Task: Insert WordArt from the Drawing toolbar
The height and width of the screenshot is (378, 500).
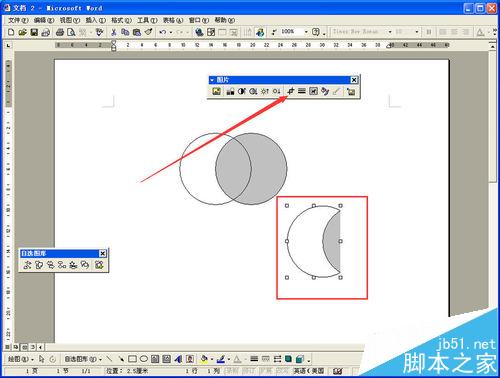Action: (178, 359)
